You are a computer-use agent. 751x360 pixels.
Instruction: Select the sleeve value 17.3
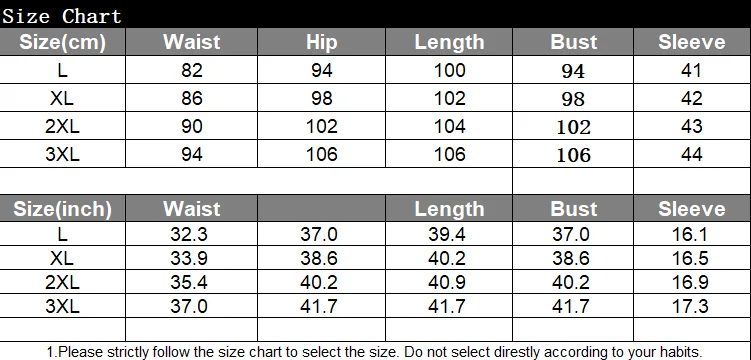pos(690,306)
